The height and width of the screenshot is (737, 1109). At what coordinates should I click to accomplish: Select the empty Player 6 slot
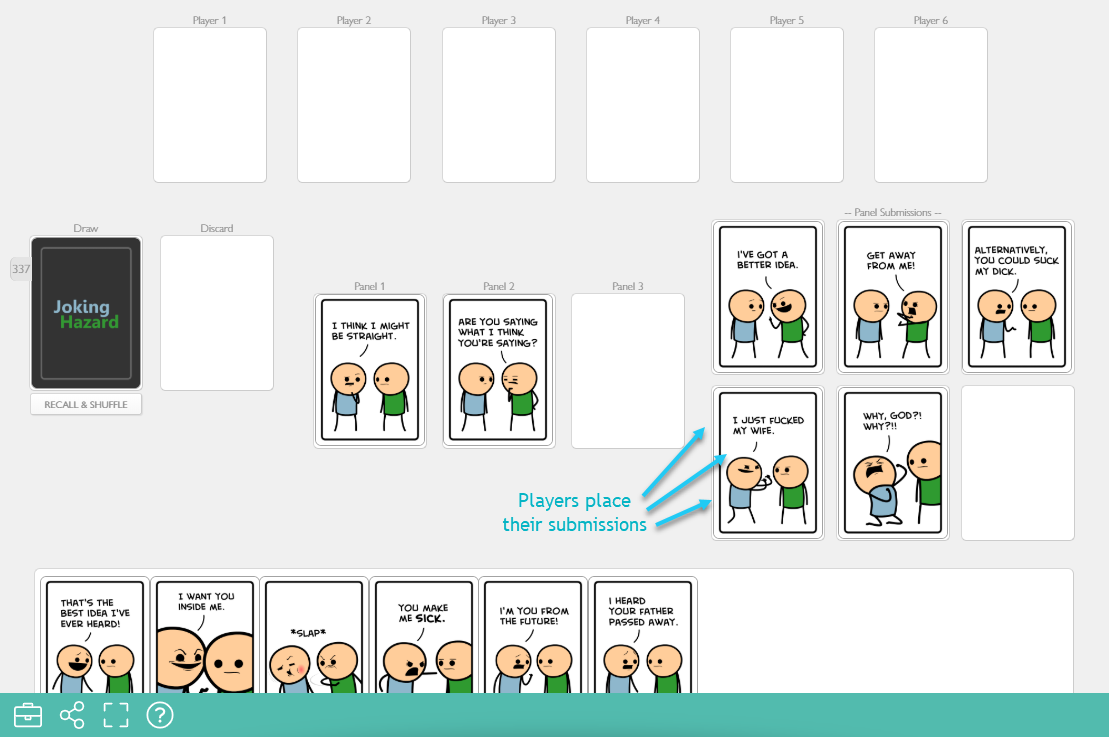coord(931,105)
